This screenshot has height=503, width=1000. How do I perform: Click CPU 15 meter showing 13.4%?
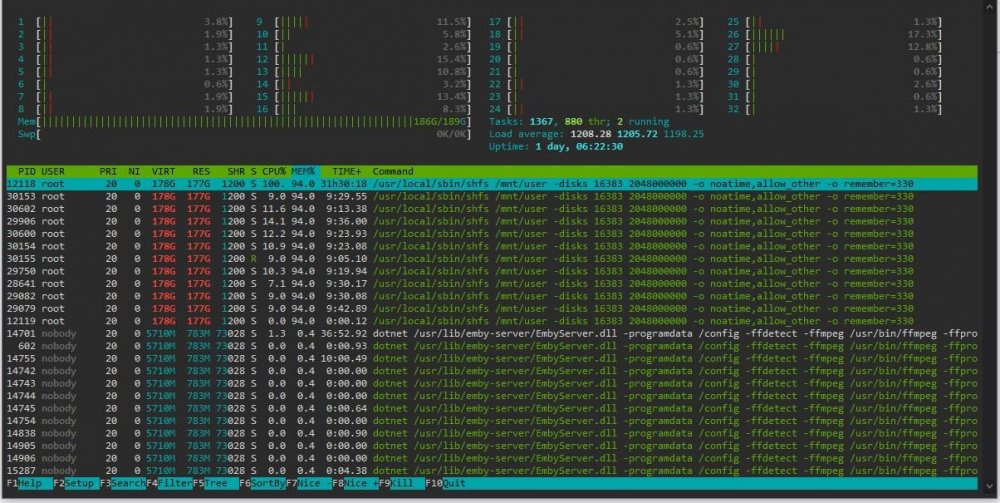coord(364,97)
